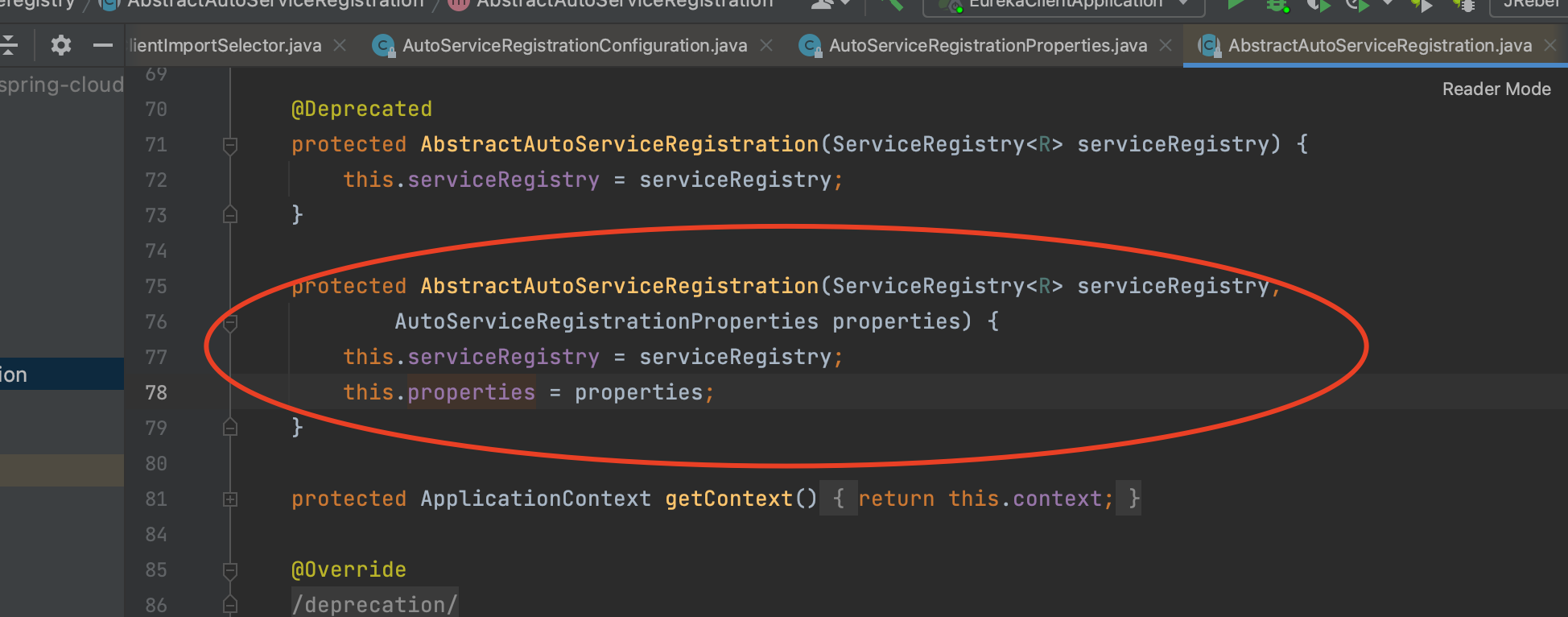
Task: Expand the folded getContext method at line 81
Action: (230, 499)
